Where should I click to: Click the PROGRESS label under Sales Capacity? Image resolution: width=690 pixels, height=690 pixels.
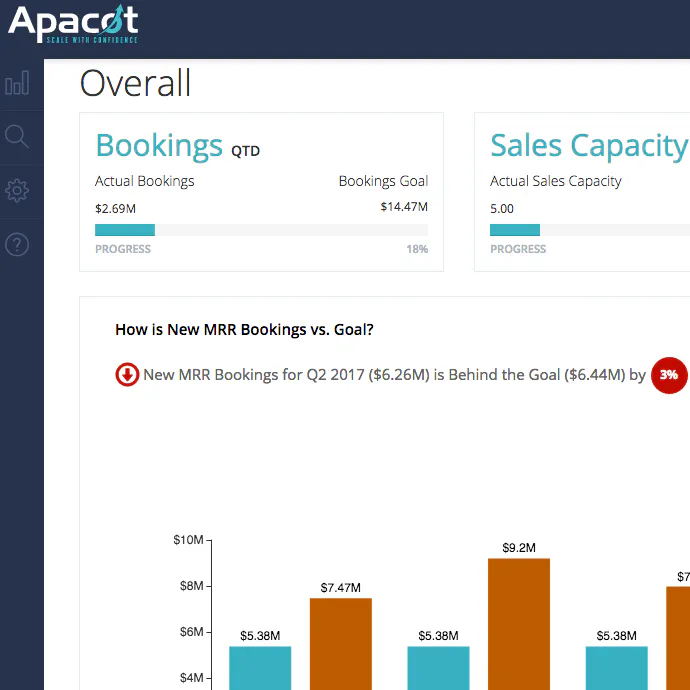coord(518,249)
